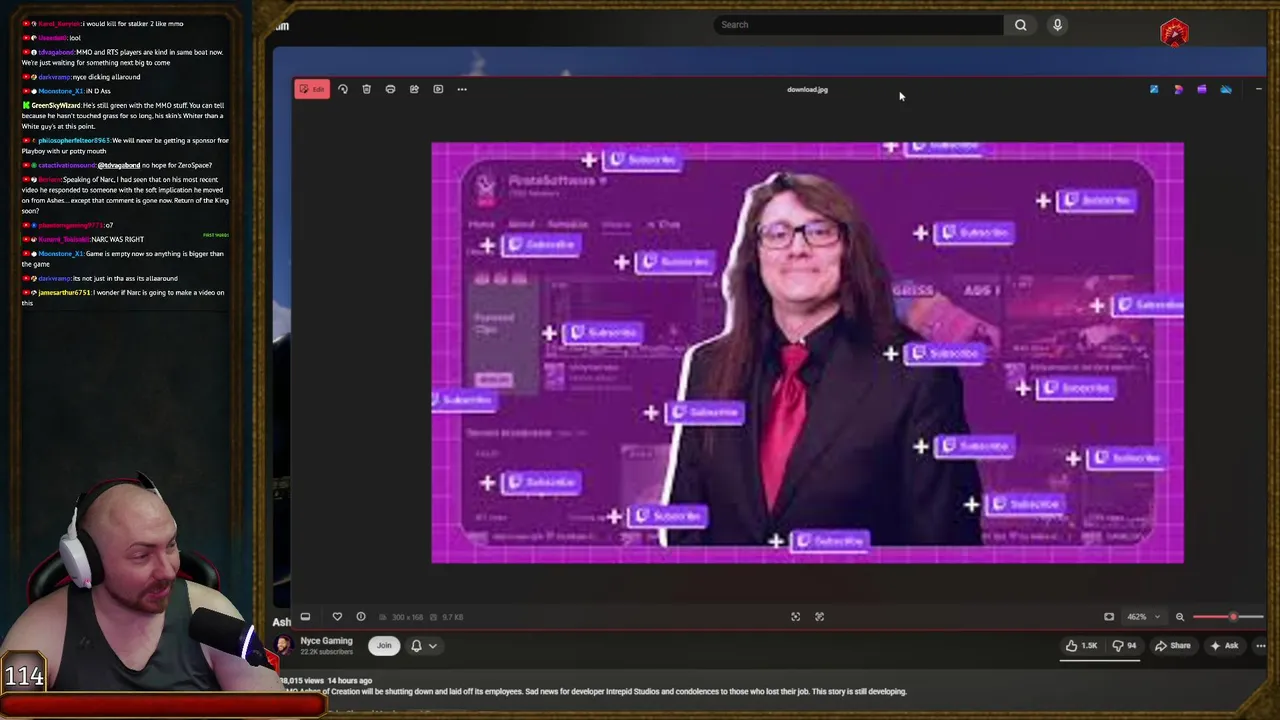Image resolution: width=1280 pixels, height=720 pixels.
Task: Open the purple Clipchamp icon at top right
Action: (x=1202, y=89)
